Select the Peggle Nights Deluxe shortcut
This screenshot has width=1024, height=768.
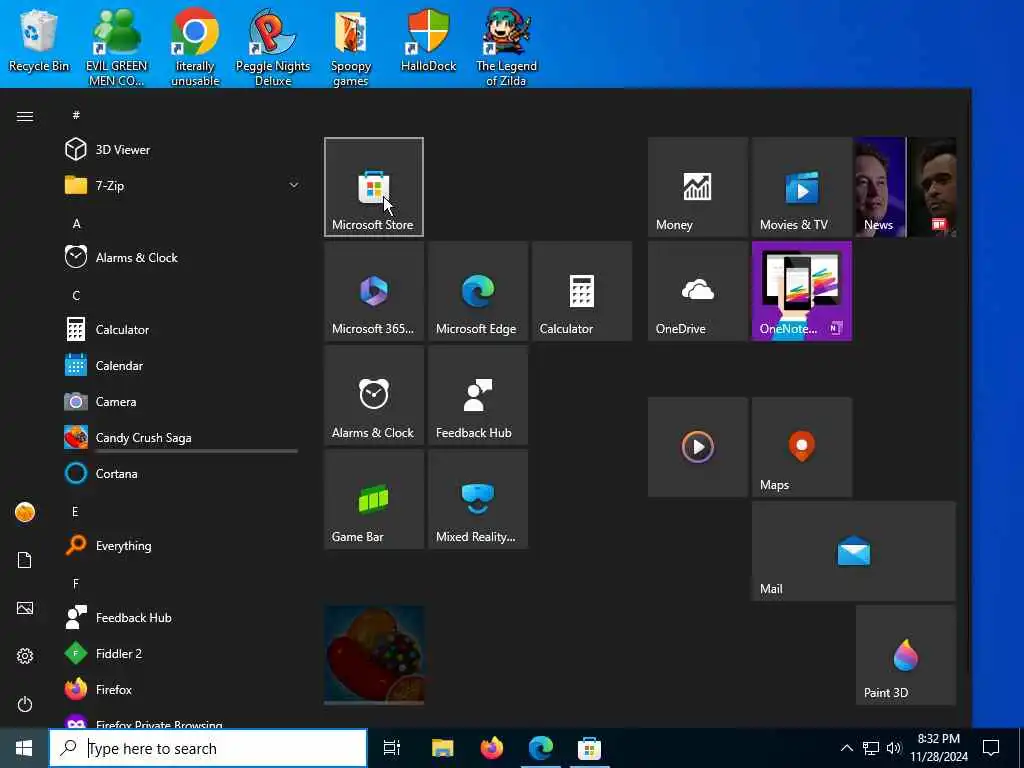pyautogui.click(x=273, y=48)
